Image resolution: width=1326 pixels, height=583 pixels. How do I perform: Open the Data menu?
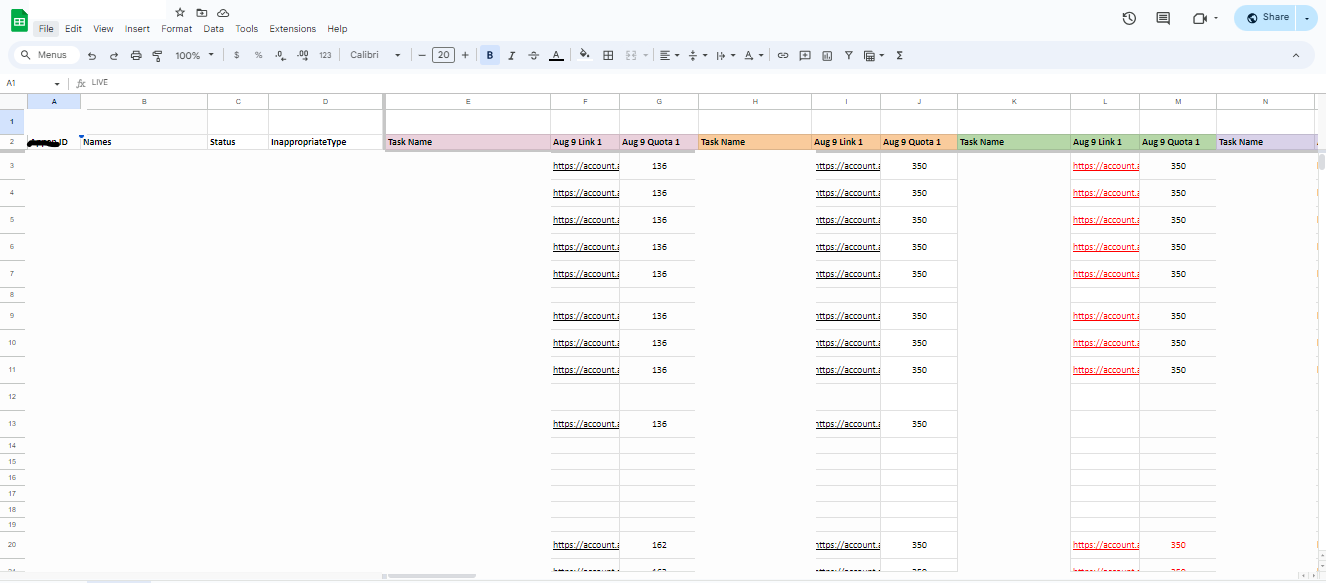pyautogui.click(x=213, y=29)
